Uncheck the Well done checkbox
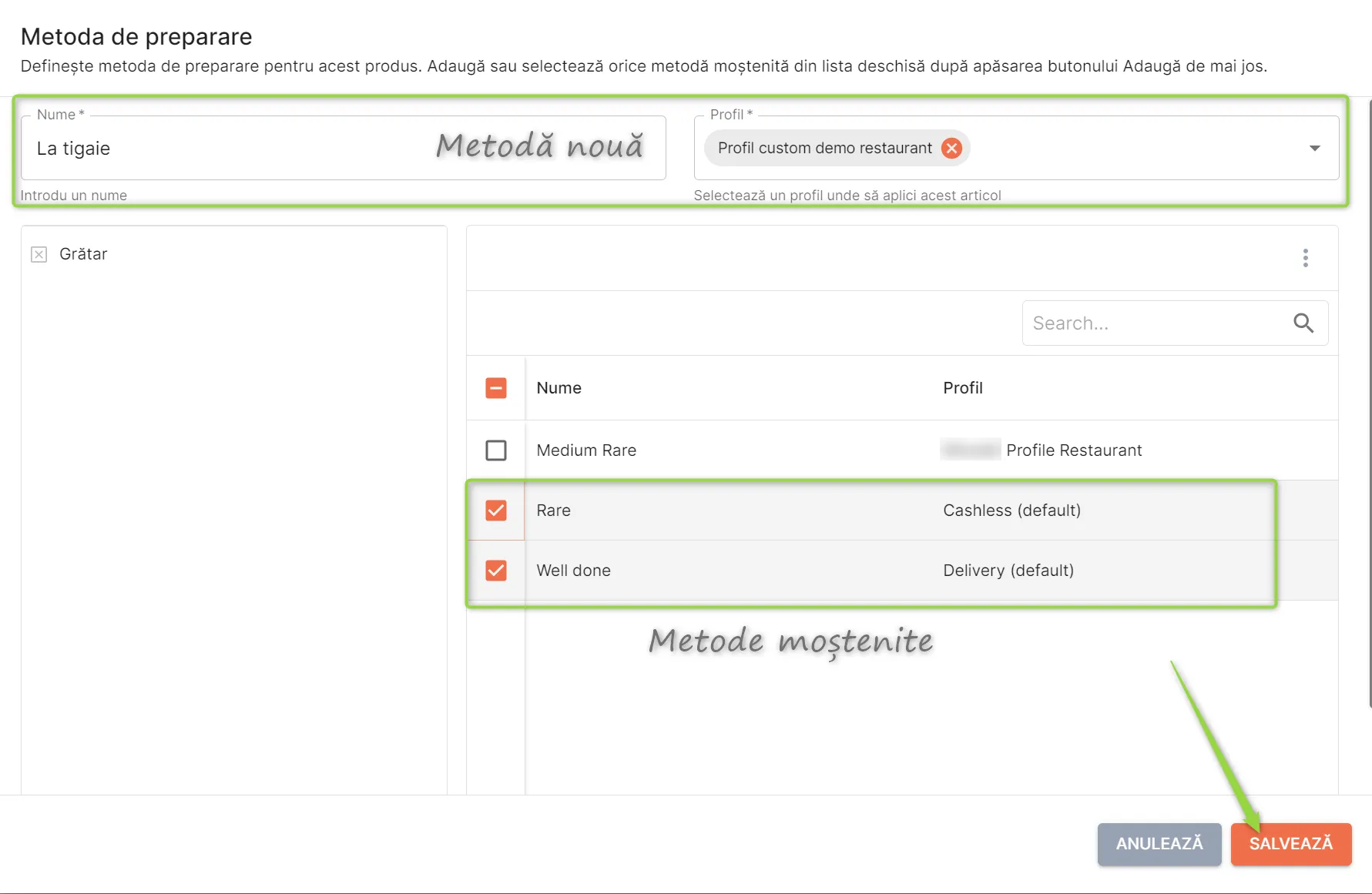Image resolution: width=1372 pixels, height=894 pixels. click(496, 571)
